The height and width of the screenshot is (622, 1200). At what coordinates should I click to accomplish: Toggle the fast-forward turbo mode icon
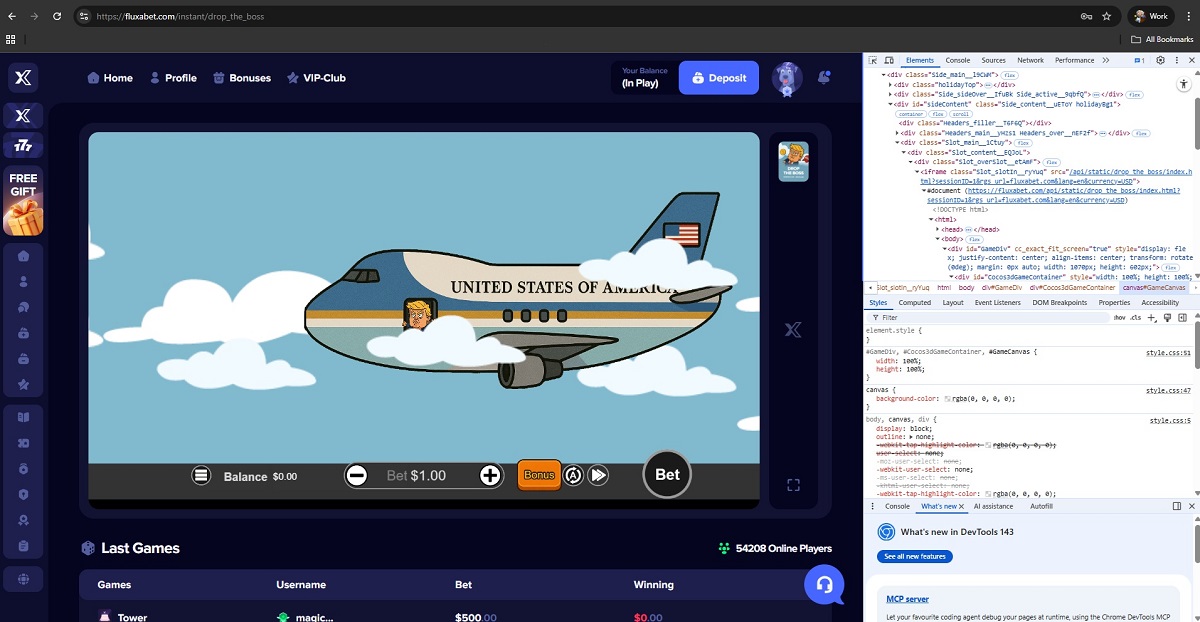[x=598, y=476]
